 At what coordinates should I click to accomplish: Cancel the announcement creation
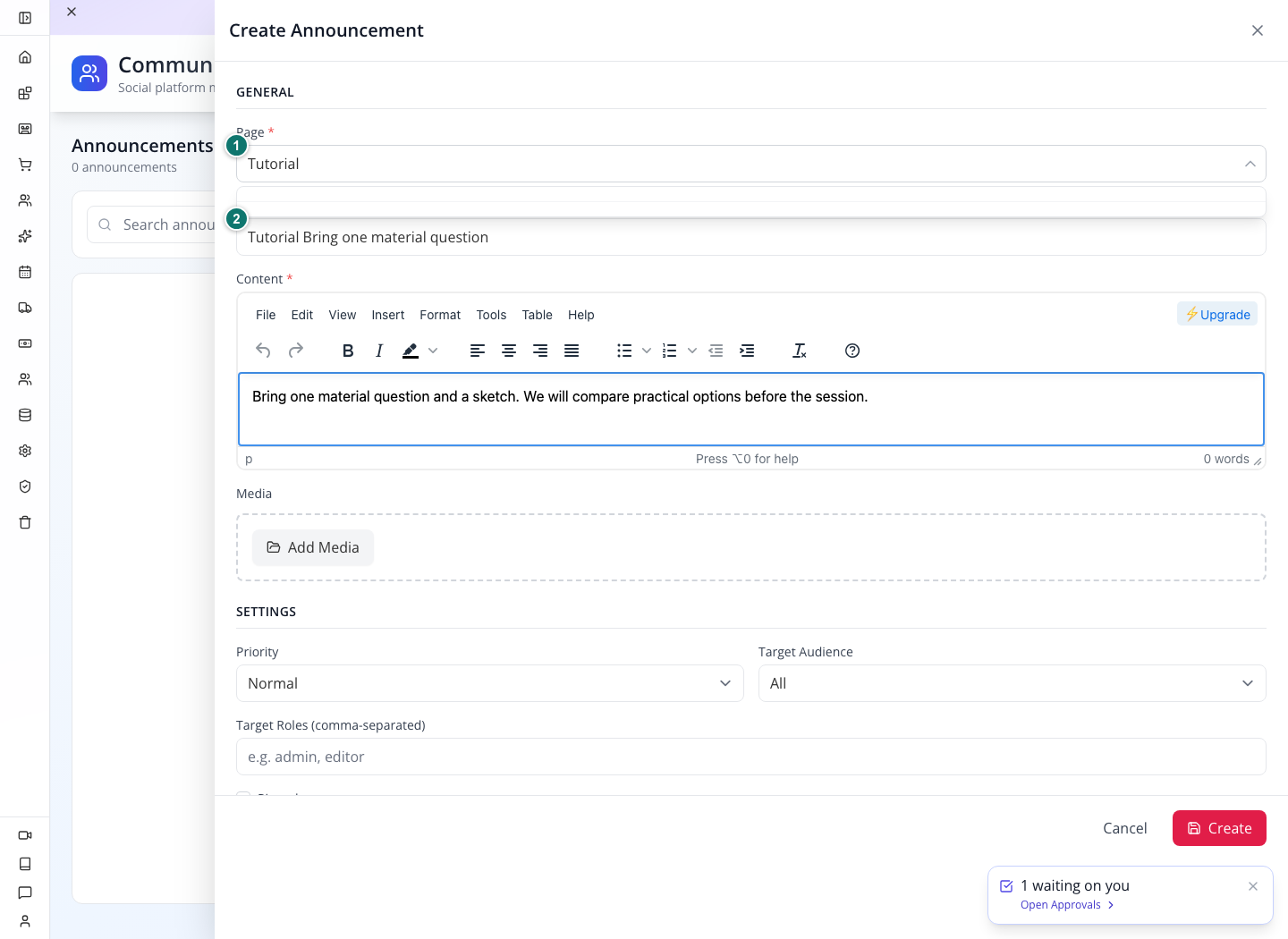click(x=1125, y=828)
